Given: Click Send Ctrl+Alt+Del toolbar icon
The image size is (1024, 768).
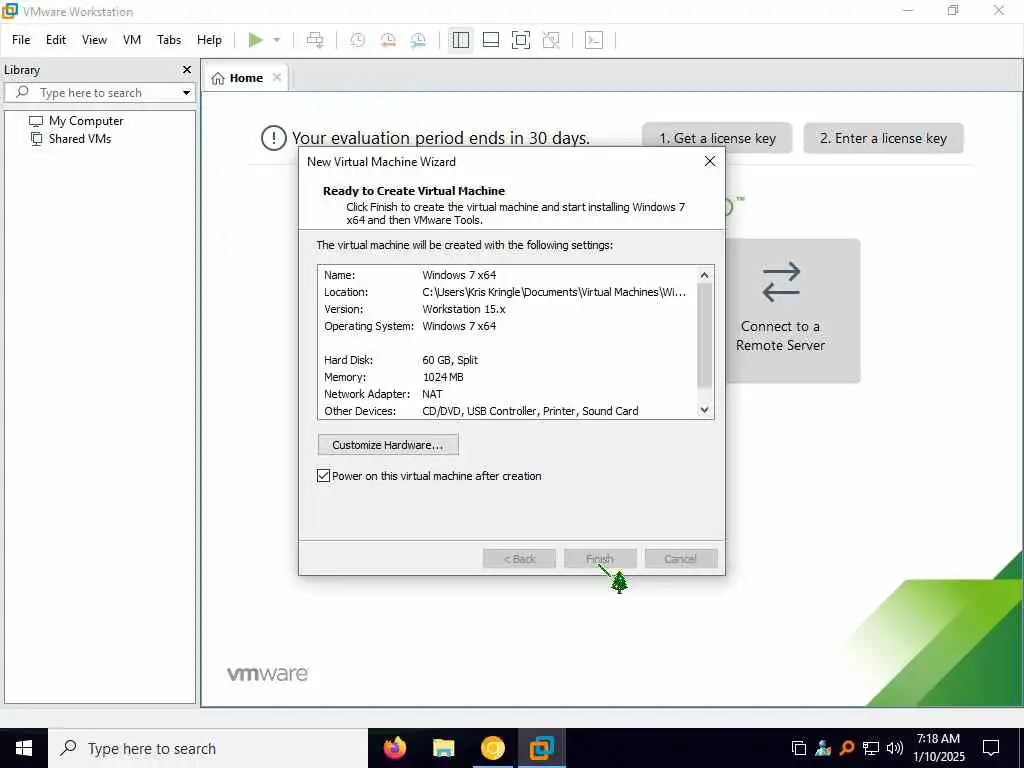Looking at the screenshot, I should 315,40.
